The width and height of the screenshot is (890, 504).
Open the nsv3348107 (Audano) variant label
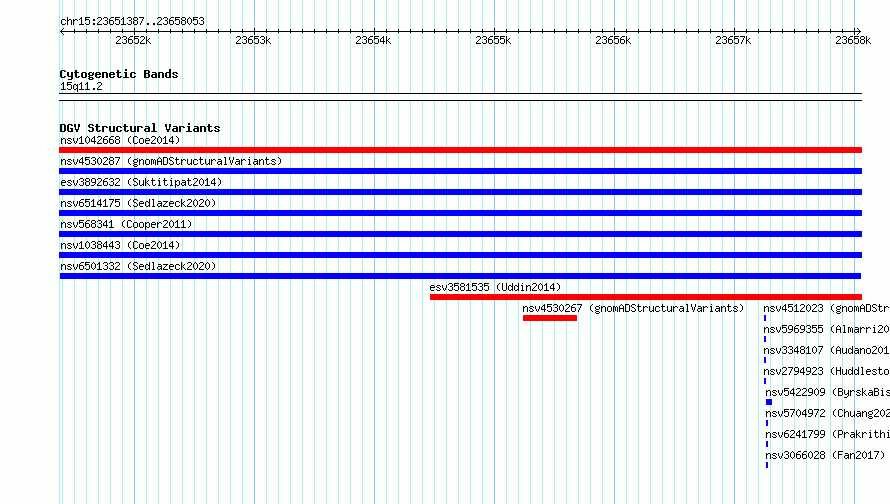tap(826, 350)
